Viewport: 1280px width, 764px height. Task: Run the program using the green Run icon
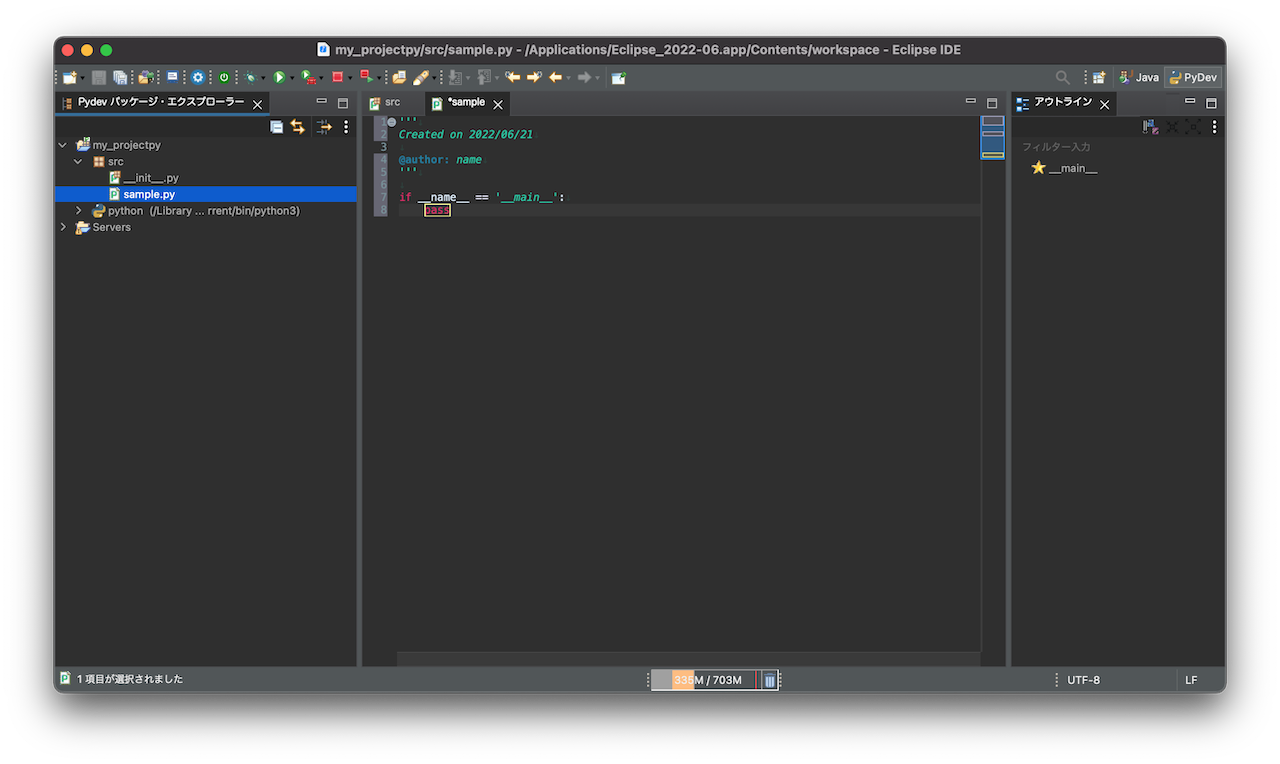(x=279, y=77)
